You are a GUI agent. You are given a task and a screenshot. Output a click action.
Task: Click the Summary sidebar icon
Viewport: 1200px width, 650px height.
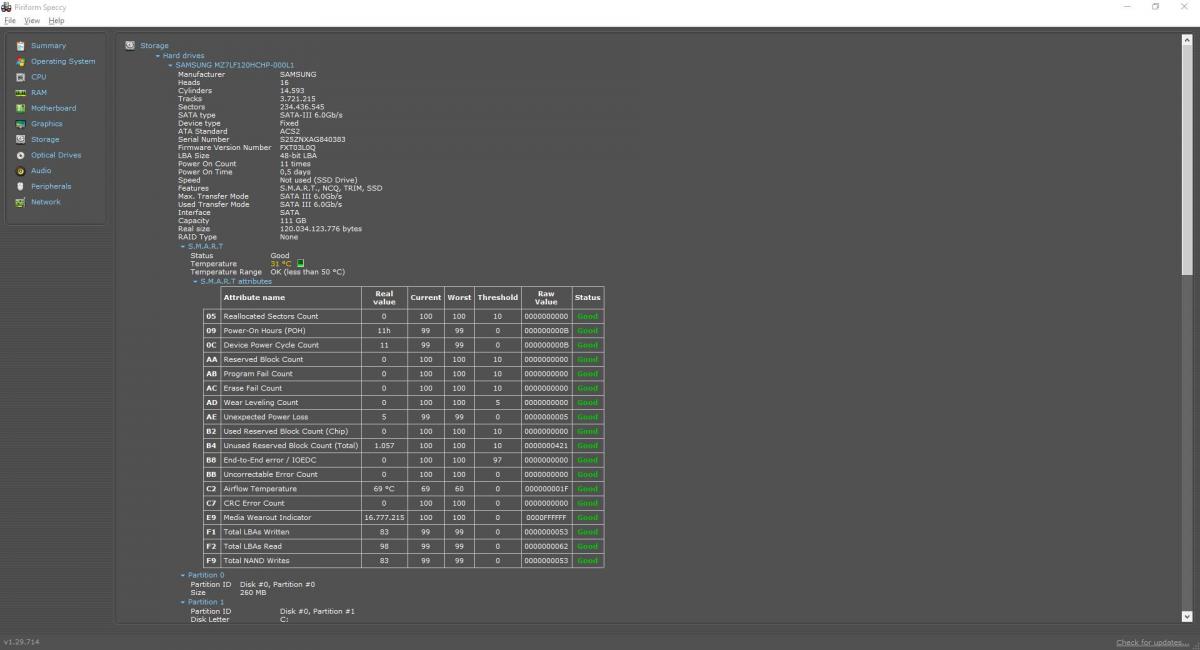pyautogui.click(x=20, y=45)
